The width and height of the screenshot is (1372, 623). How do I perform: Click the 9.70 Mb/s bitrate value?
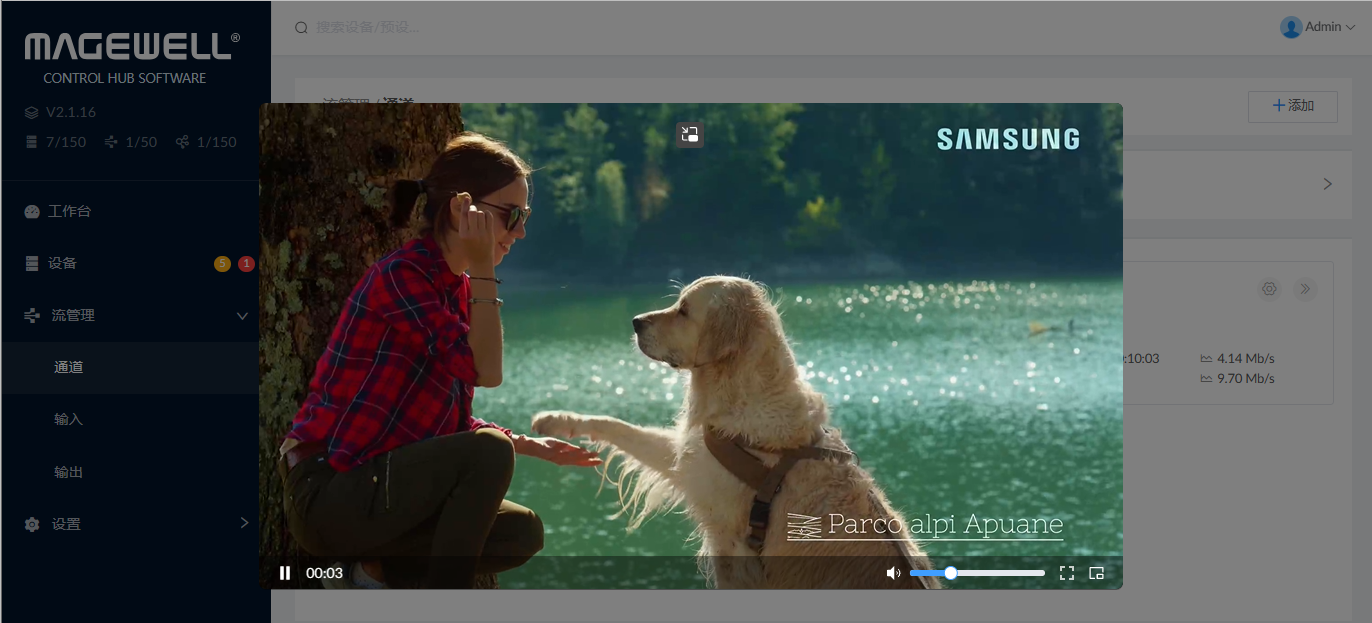(x=1246, y=378)
